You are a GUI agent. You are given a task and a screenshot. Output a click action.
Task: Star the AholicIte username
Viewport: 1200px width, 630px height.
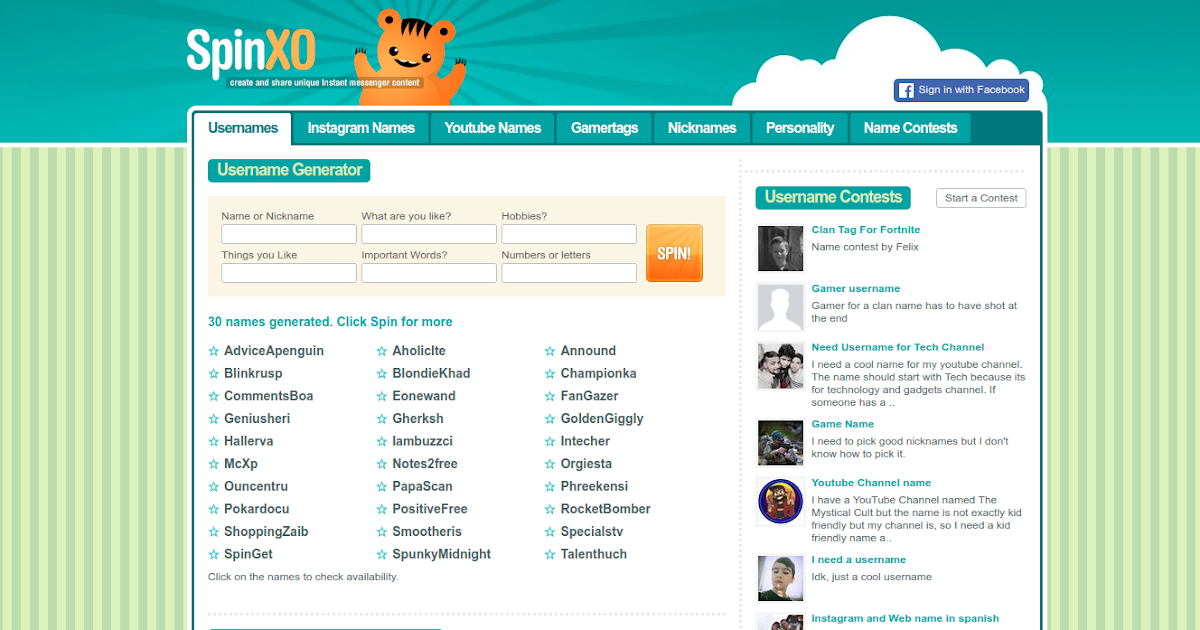(382, 351)
